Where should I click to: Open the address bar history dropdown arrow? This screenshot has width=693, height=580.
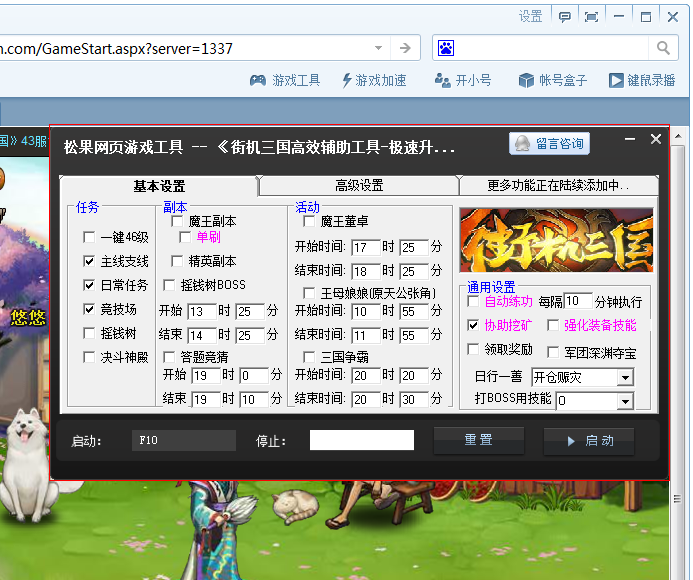[x=378, y=48]
